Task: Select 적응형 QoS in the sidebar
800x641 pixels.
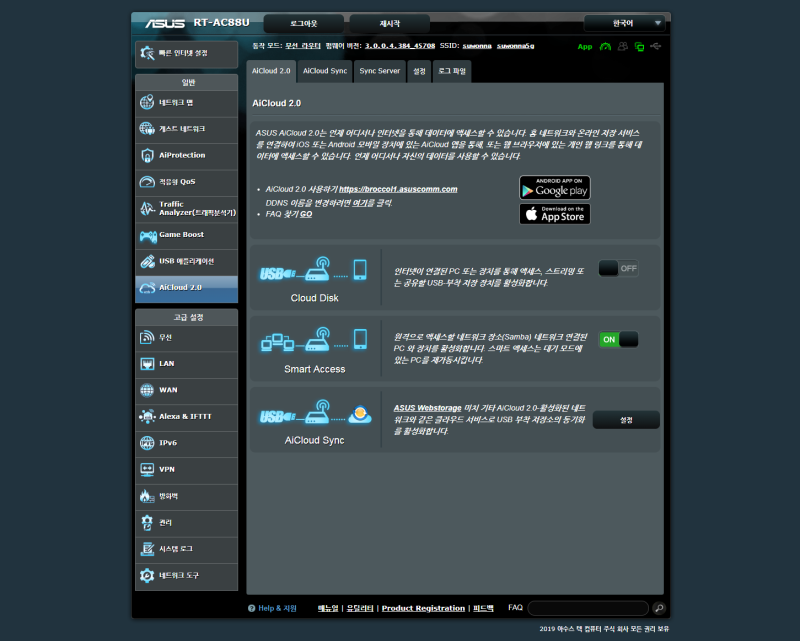Action: tap(186, 182)
